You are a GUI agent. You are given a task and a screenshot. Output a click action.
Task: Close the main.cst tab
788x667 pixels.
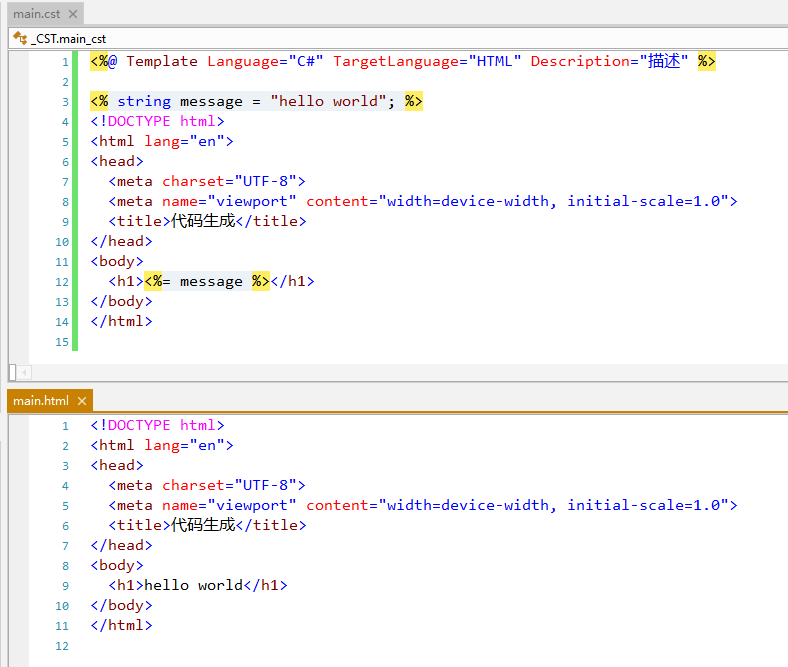click(x=73, y=14)
